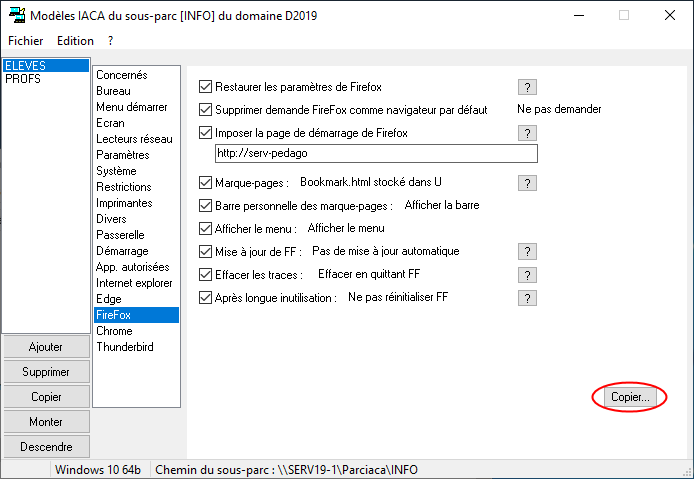Open the Ecran section
Image resolution: width=694 pixels, height=479 pixels.
coord(136,123)
